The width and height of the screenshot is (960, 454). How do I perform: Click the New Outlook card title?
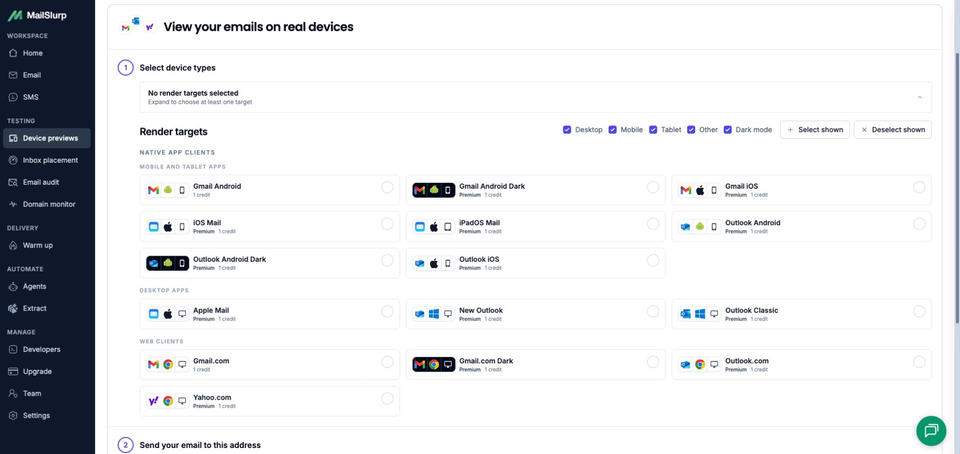click(x=481, y=310)
